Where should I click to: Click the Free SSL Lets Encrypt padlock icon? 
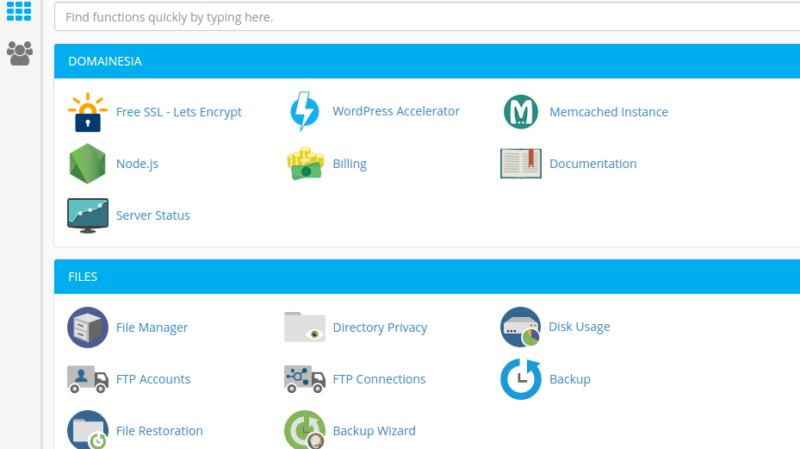point(87,112)
